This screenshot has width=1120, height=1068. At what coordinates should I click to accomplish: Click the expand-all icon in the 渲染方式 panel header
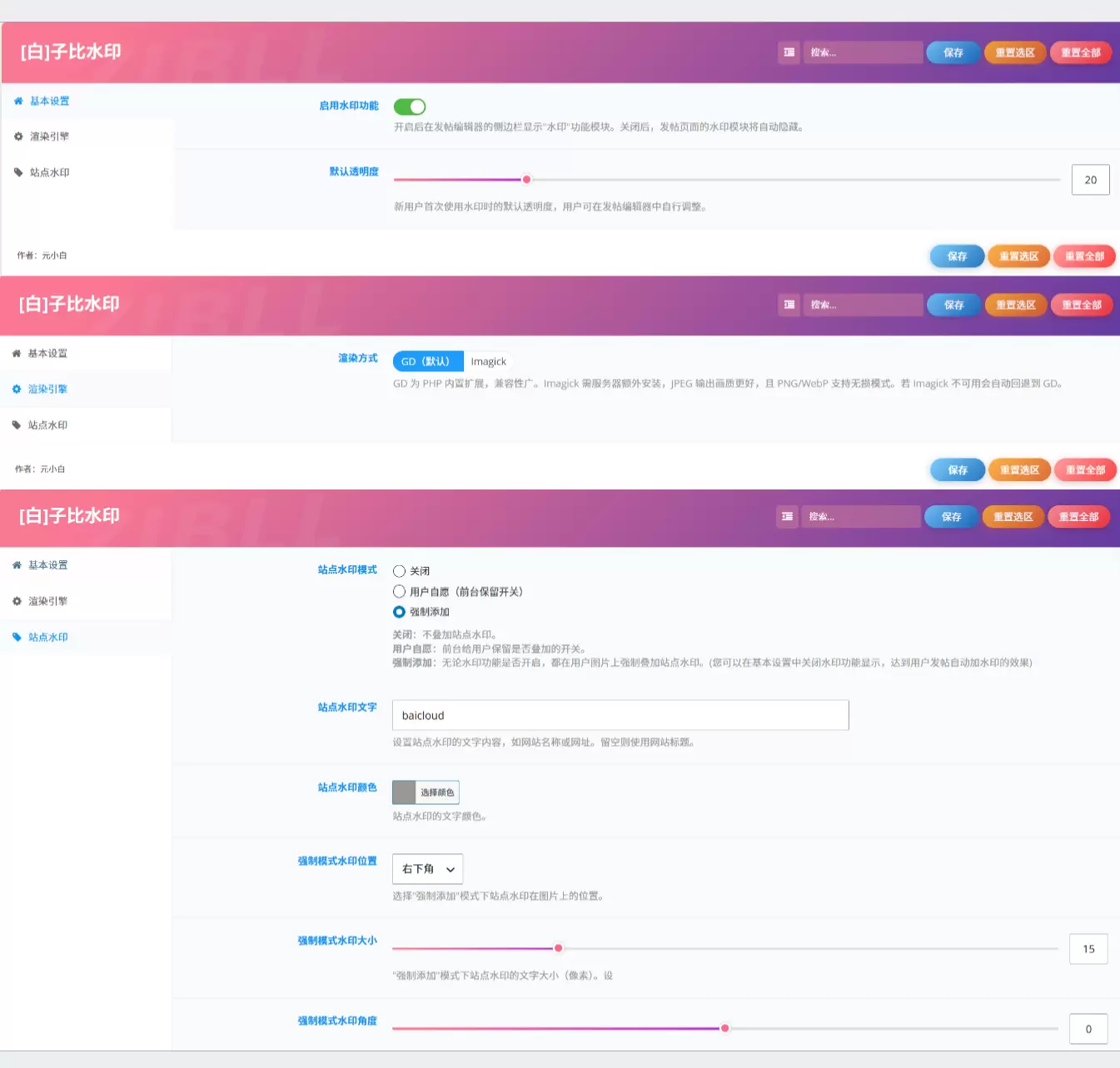(789, 305)
